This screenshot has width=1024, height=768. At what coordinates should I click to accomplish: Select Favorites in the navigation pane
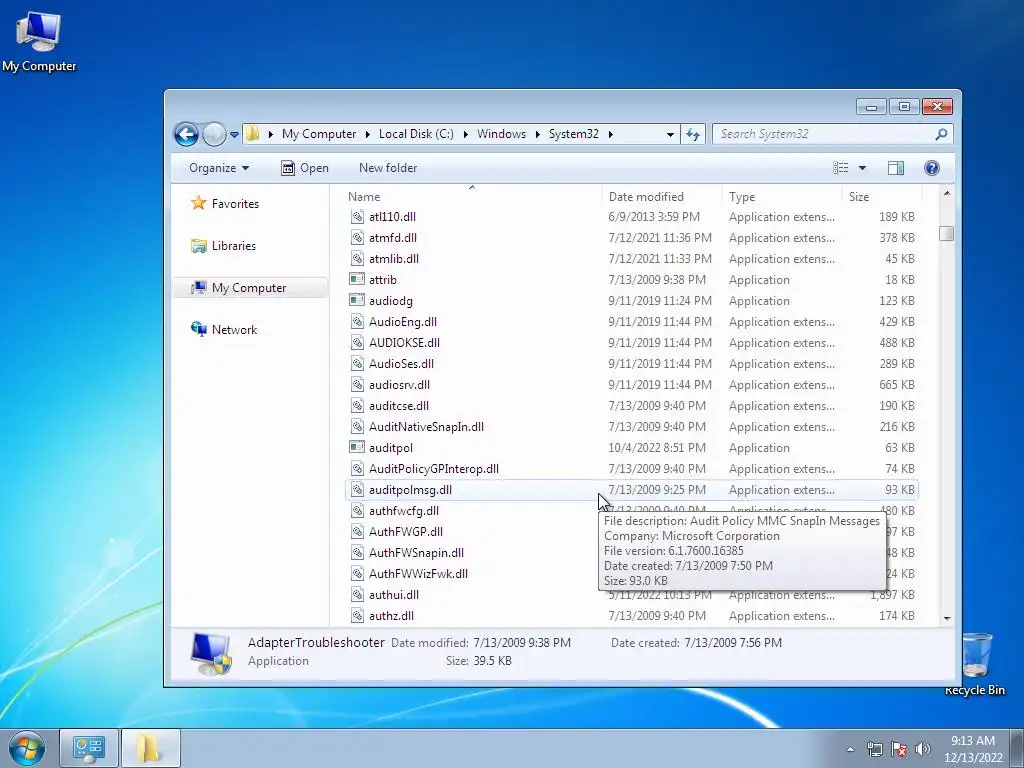point(225,204)
